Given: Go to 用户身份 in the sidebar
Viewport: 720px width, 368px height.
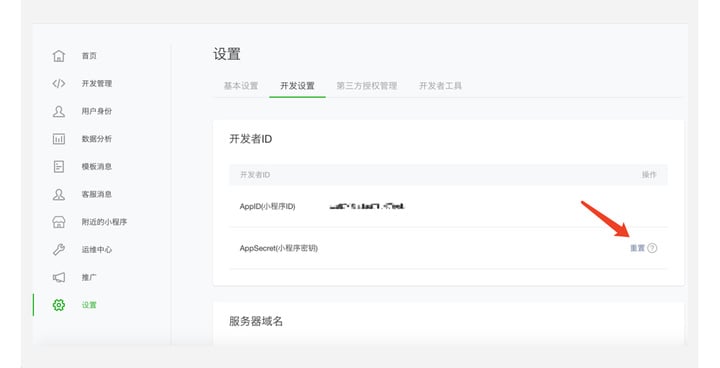Looking at the screenshot, I should point(97,111).
